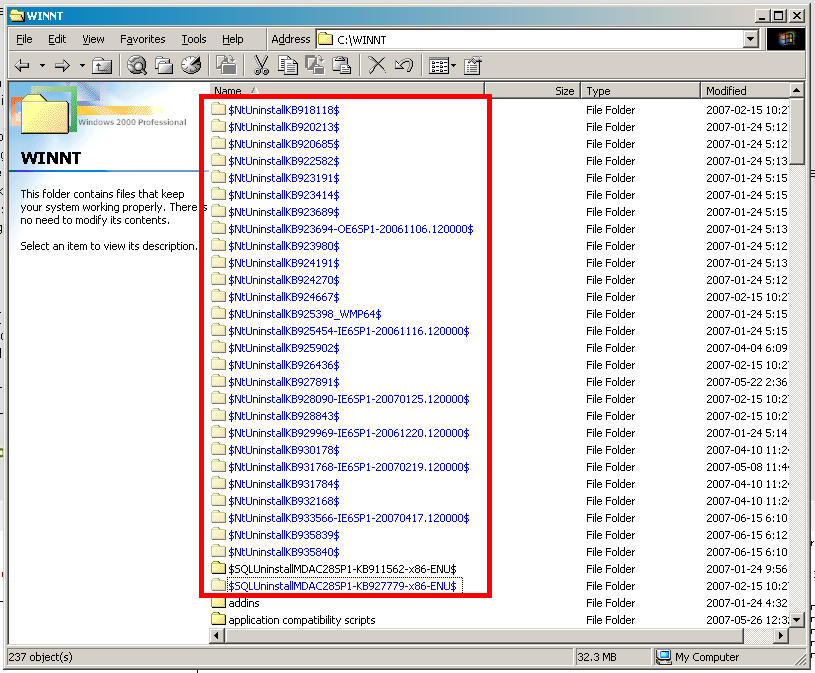
Task: Select folder $NtUninstallKB931768-IE6SP1-20070219.120000$
Action: (349, 467)
